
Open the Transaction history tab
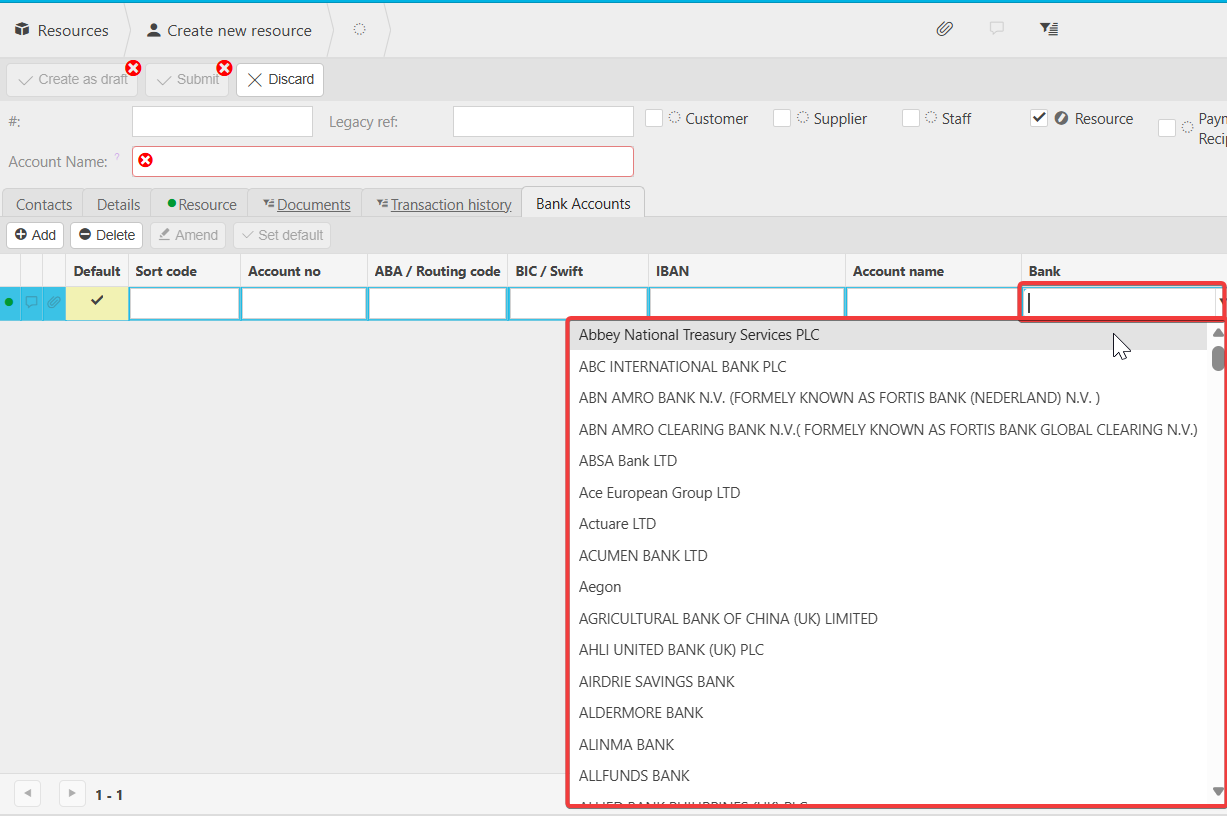[x=443, y=204]
